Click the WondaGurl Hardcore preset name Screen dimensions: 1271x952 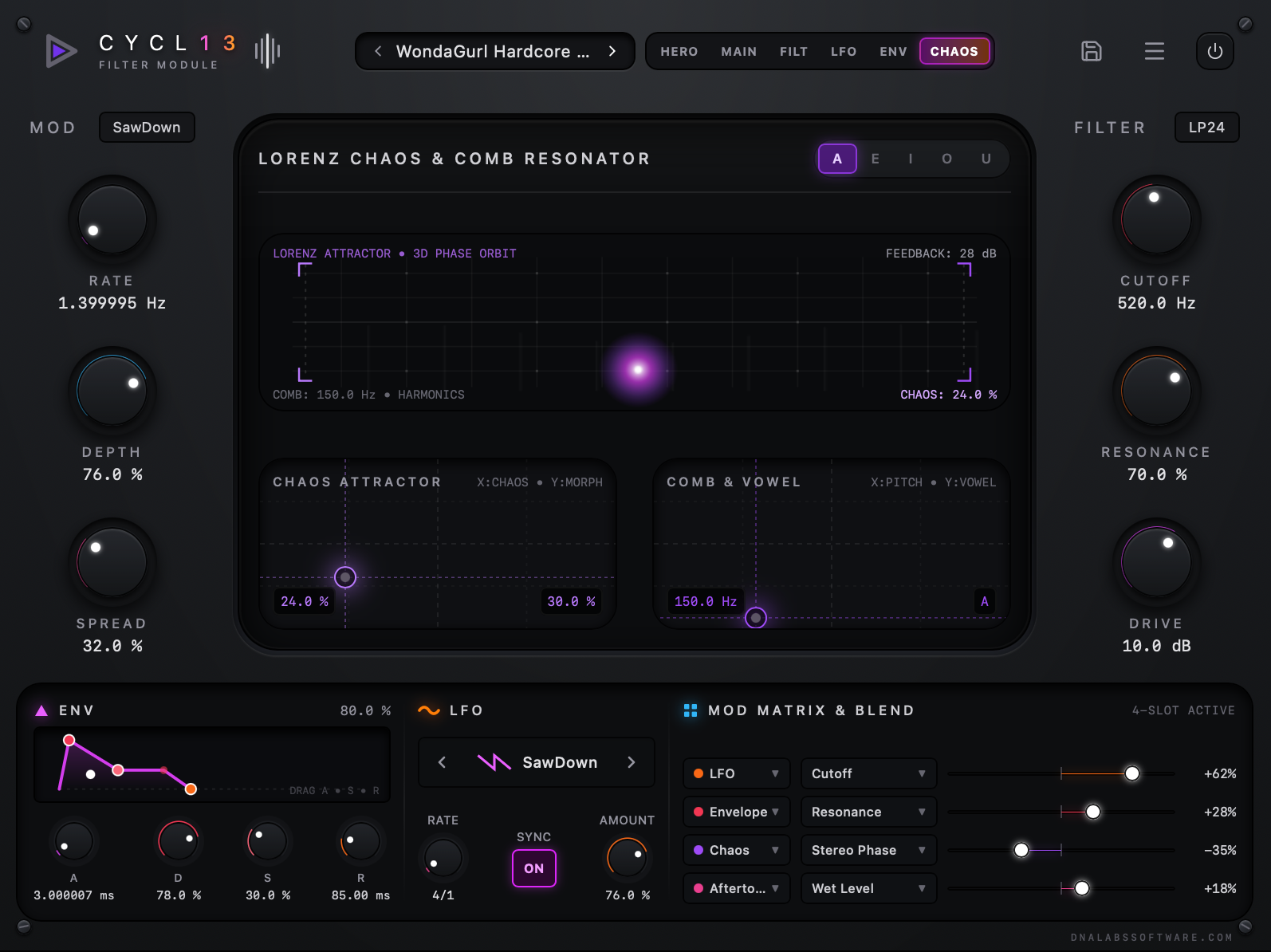(x=493, y=51)
